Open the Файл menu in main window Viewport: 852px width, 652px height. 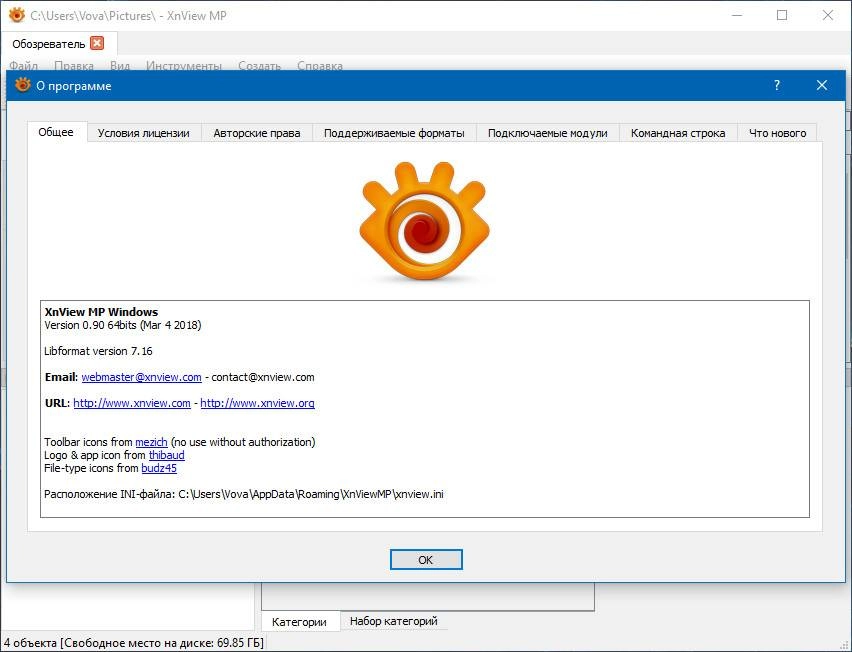(23, 66)
